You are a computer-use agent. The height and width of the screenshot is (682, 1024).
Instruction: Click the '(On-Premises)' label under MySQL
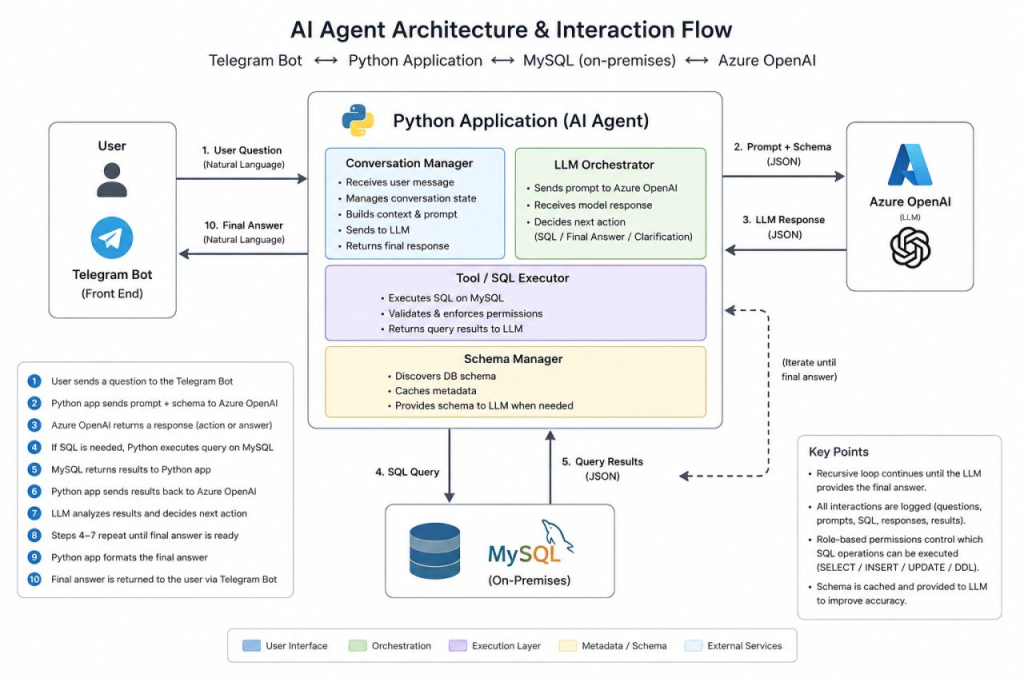[x=529, y=580]
